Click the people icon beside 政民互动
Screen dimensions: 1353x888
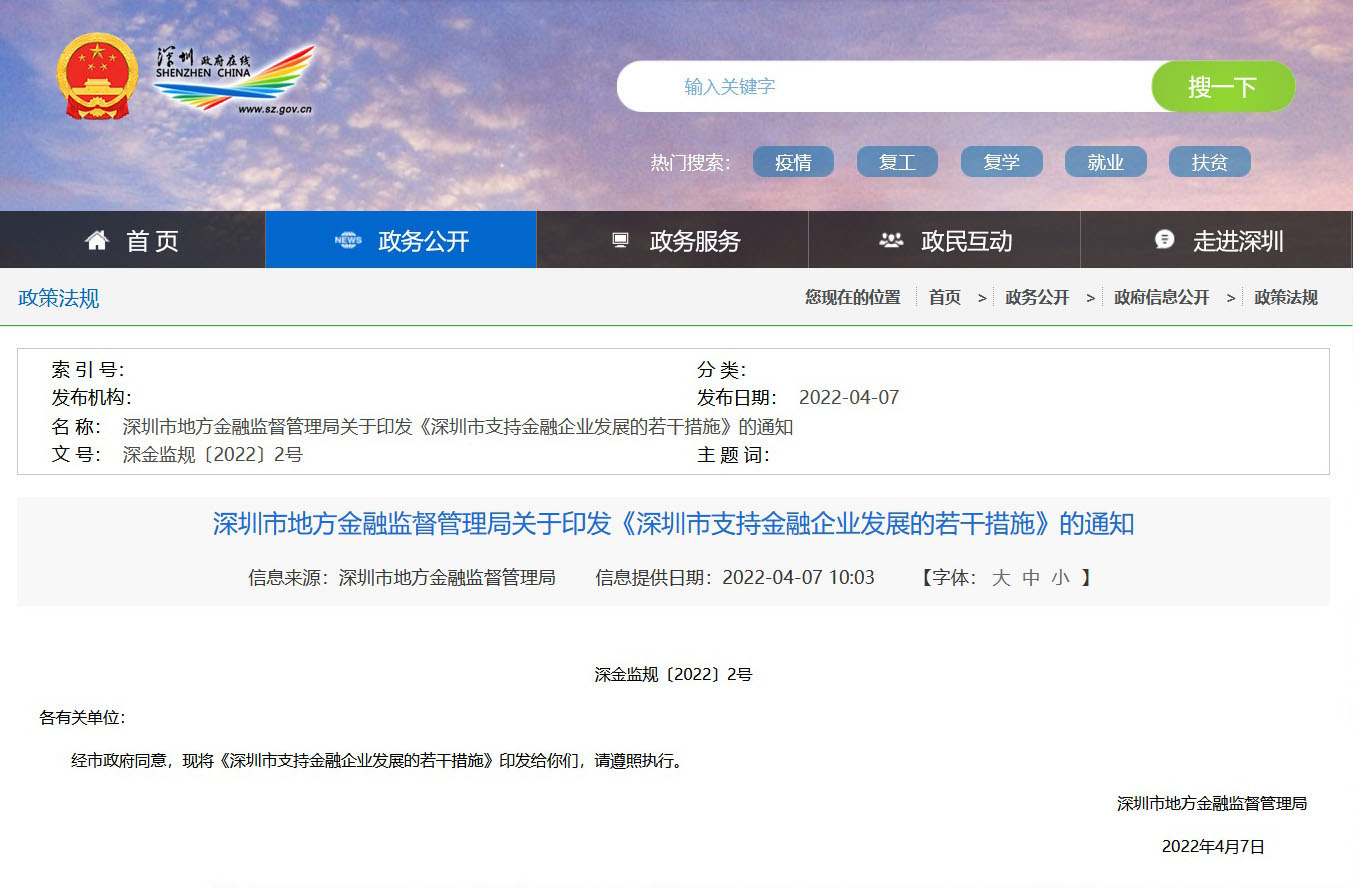[x=891, y=240]
